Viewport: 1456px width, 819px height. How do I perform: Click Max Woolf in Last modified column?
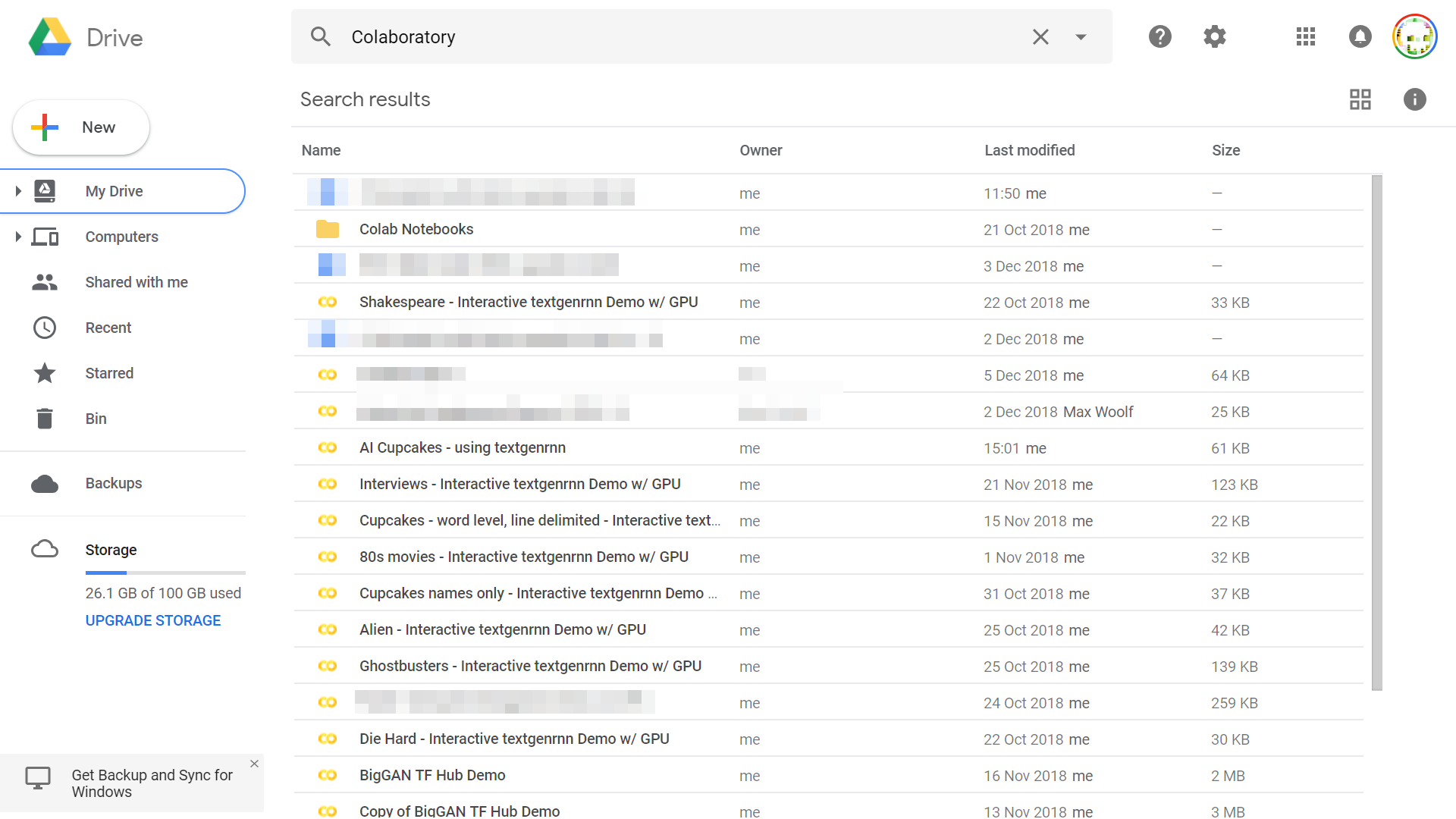click(x=1098, y=412)
